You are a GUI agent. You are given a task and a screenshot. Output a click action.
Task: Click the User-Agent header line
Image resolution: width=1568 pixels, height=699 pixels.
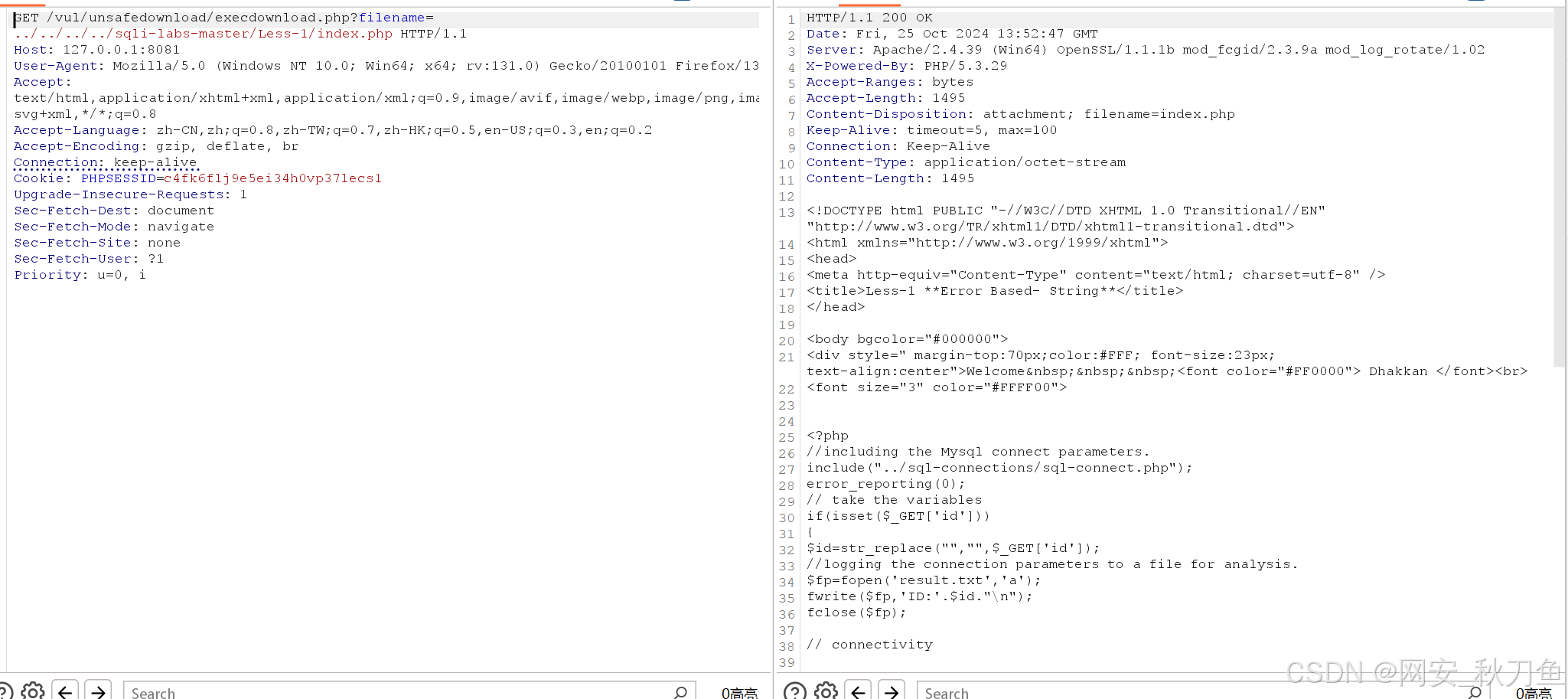point(386,66)
